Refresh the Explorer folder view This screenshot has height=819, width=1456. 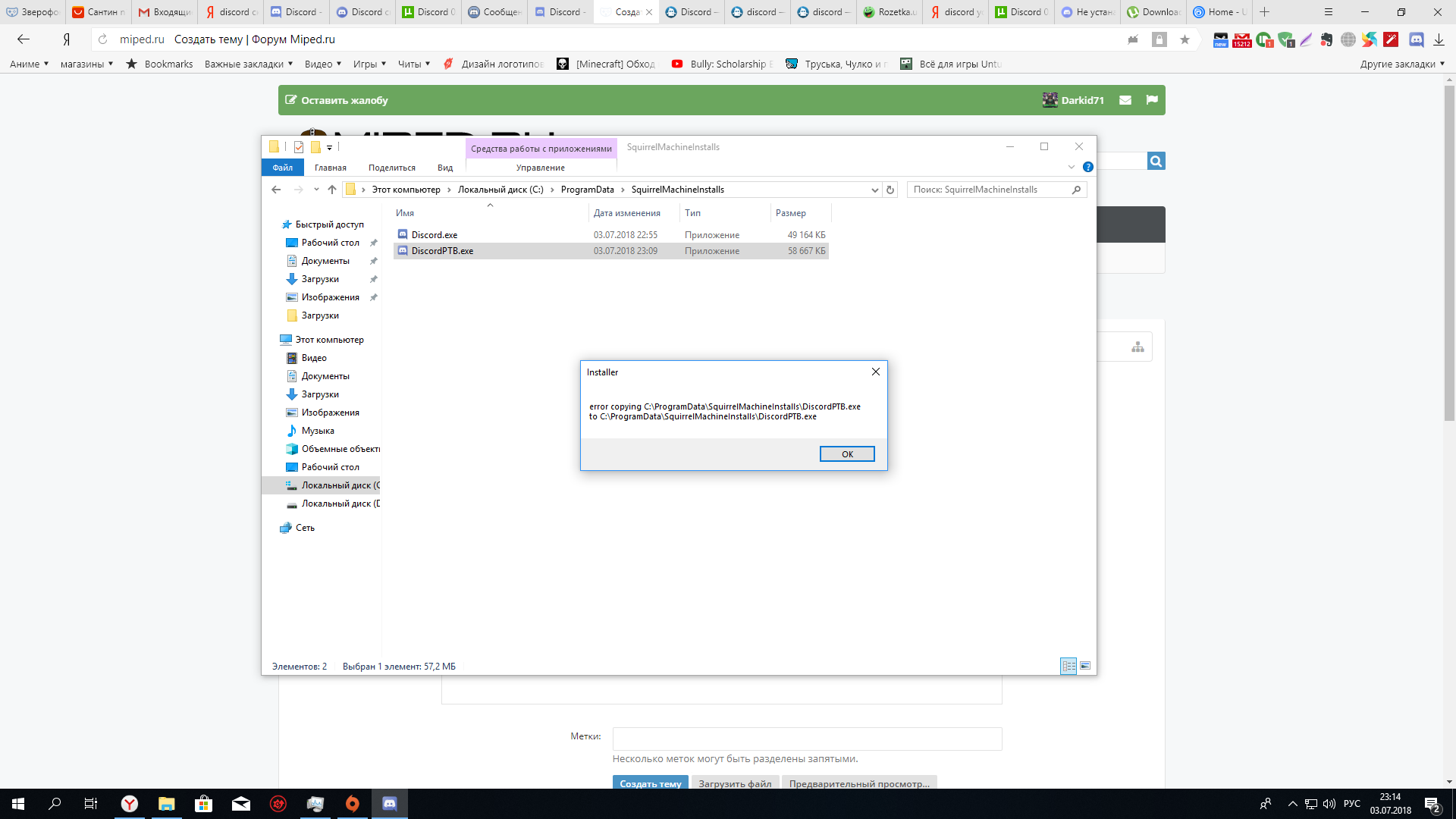pyautogui.click(x=890, y=190)
